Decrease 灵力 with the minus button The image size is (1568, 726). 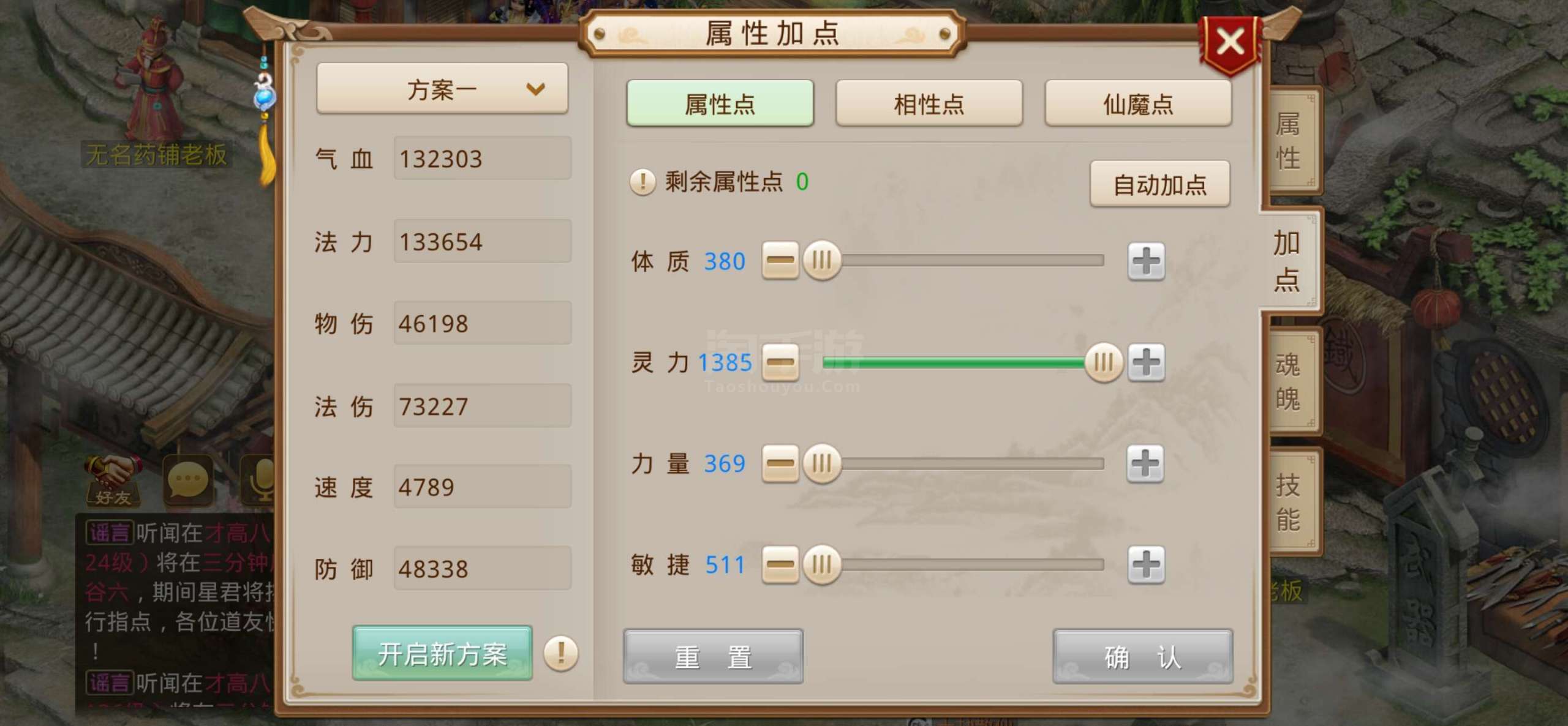pos(780,362)
